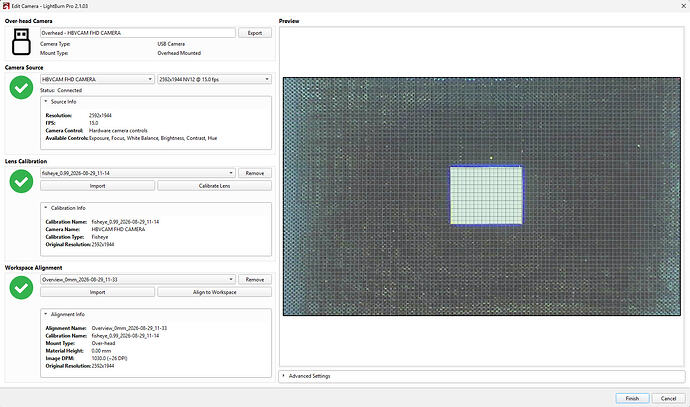Open the fisheye calibration file dropdown
Screen dimensions: 690x407
point(138,173)
